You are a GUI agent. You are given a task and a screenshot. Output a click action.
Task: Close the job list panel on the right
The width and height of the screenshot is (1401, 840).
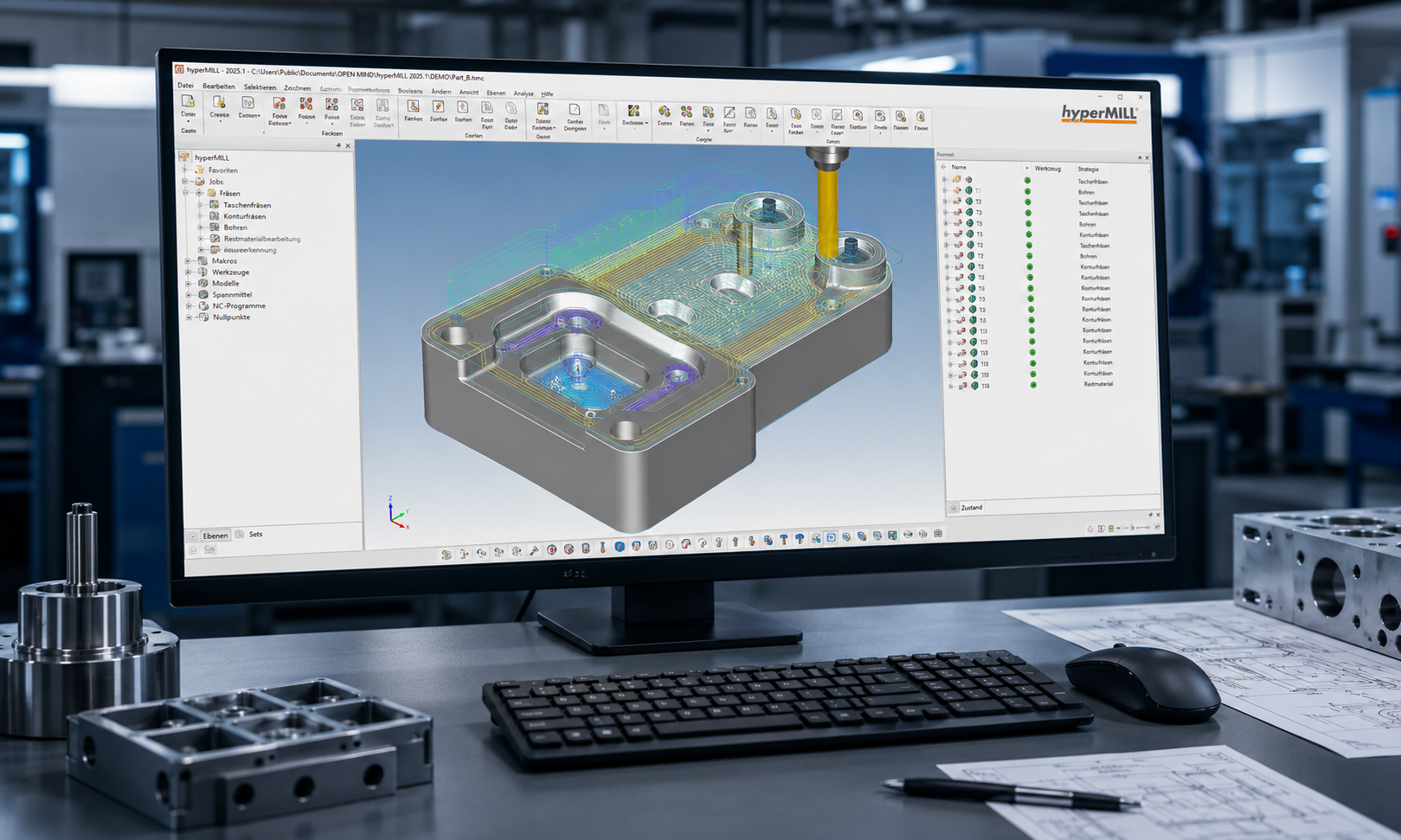[1147, 157]
